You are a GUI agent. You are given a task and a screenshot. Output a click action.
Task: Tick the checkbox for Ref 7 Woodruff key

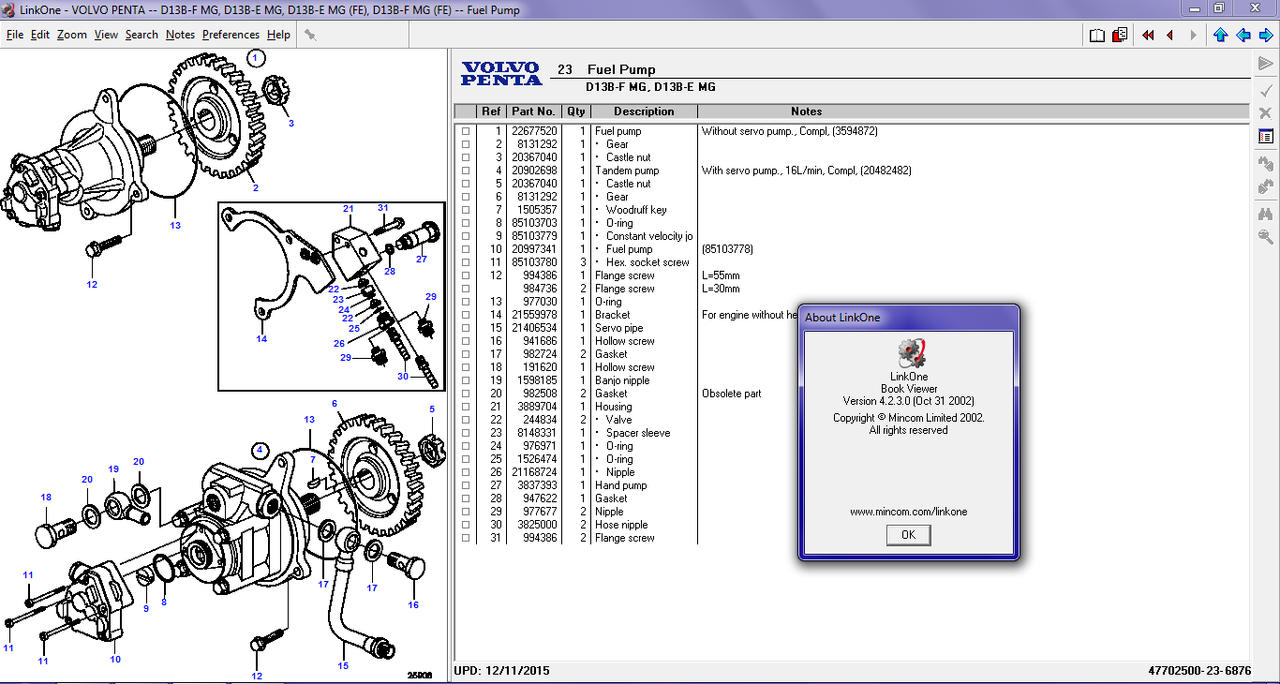tap(465, 210)
